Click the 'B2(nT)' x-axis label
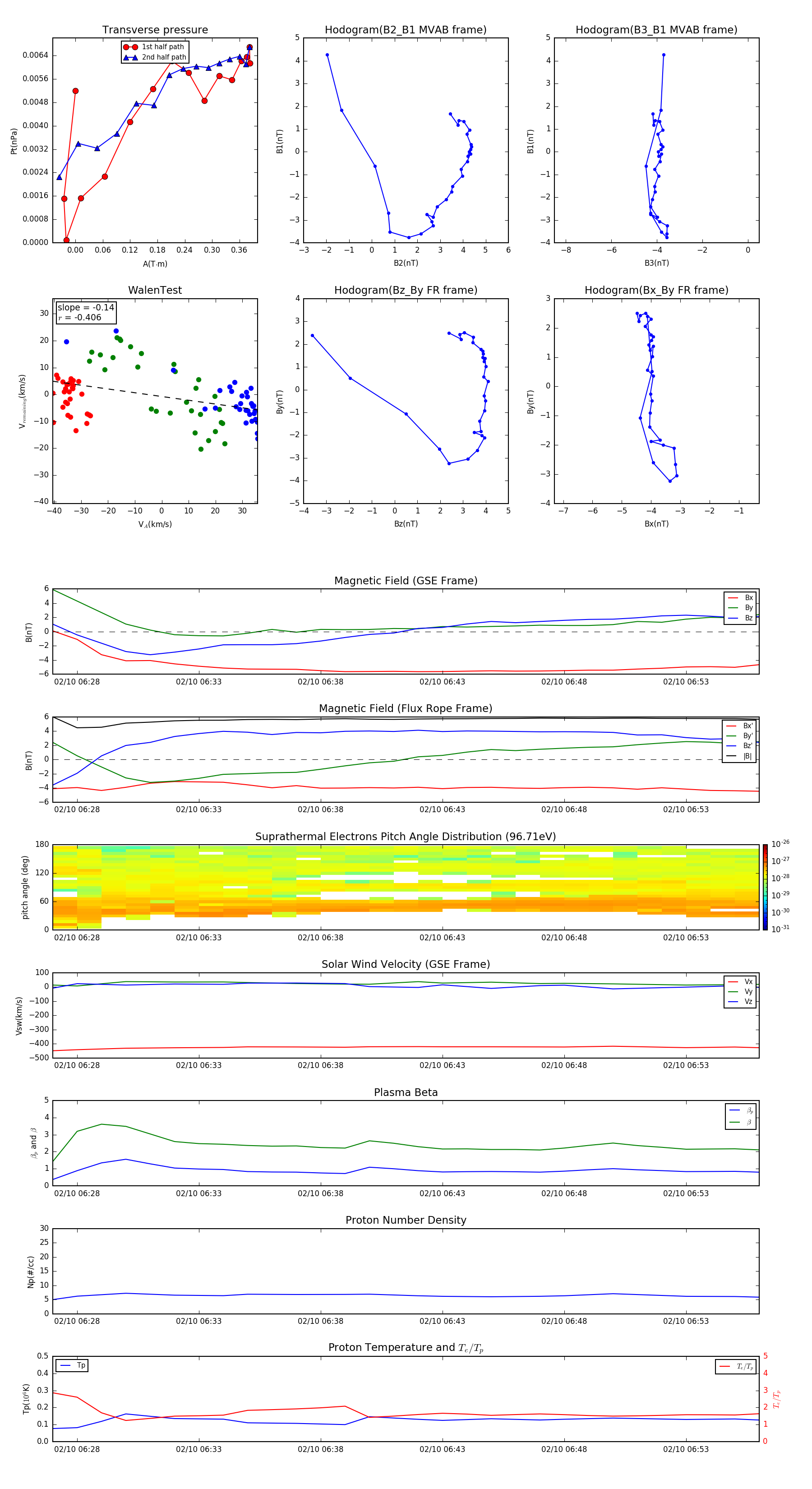 [x=406, y=263]
